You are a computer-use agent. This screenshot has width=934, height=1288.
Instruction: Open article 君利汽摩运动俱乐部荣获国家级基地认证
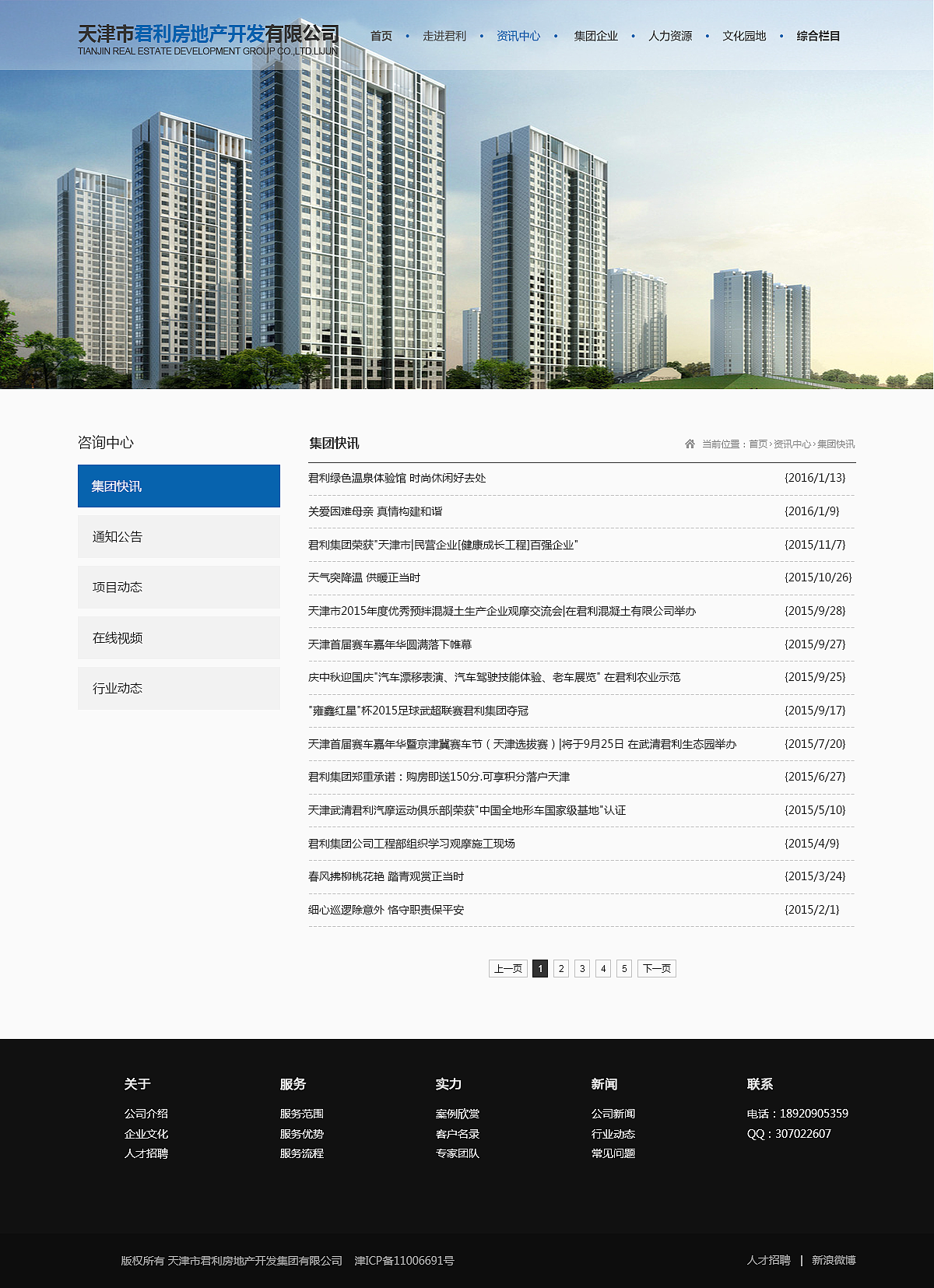tap(467, 810)
